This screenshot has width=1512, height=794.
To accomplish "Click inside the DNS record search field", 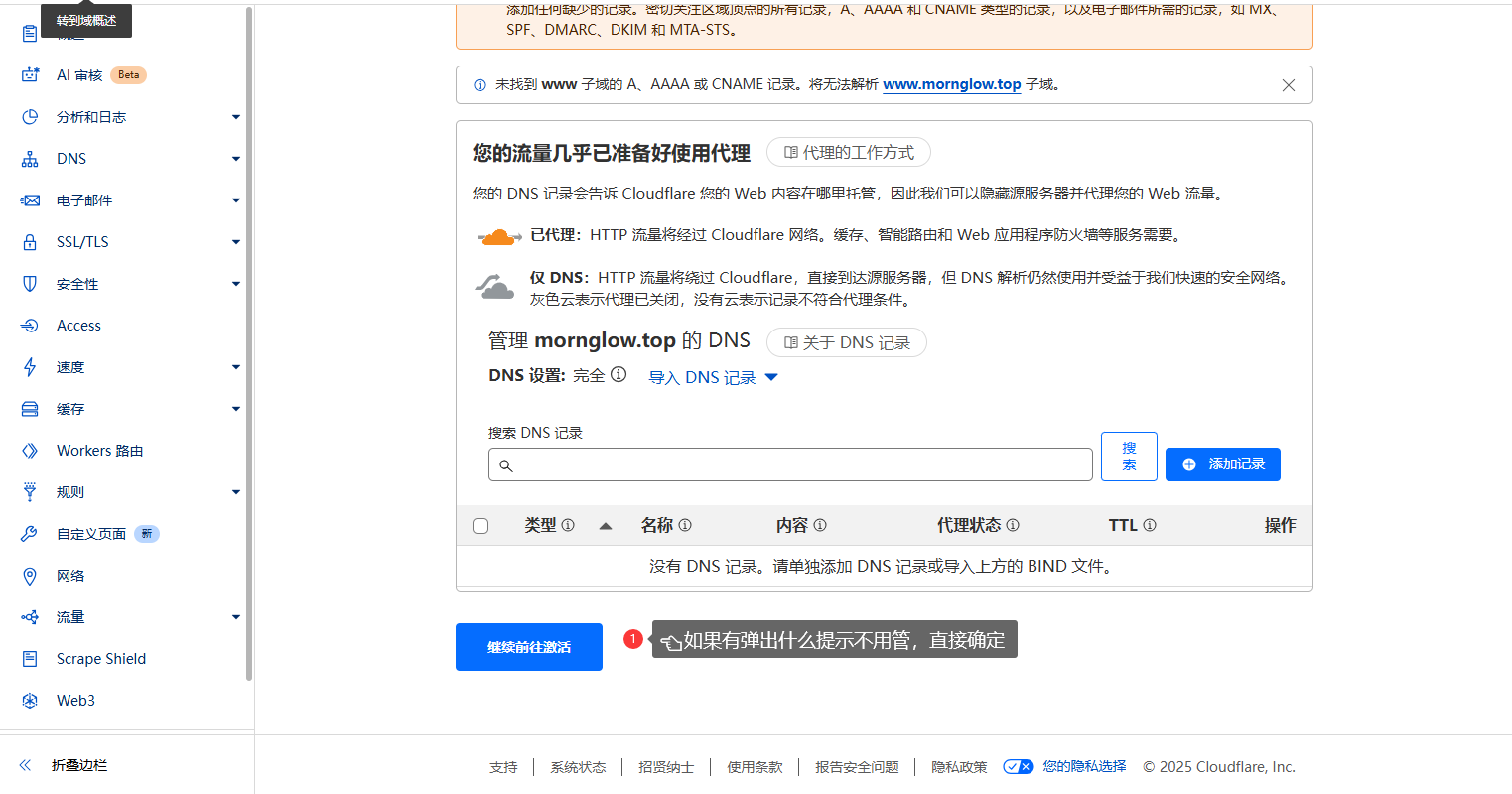I will (x=789, y=463).
